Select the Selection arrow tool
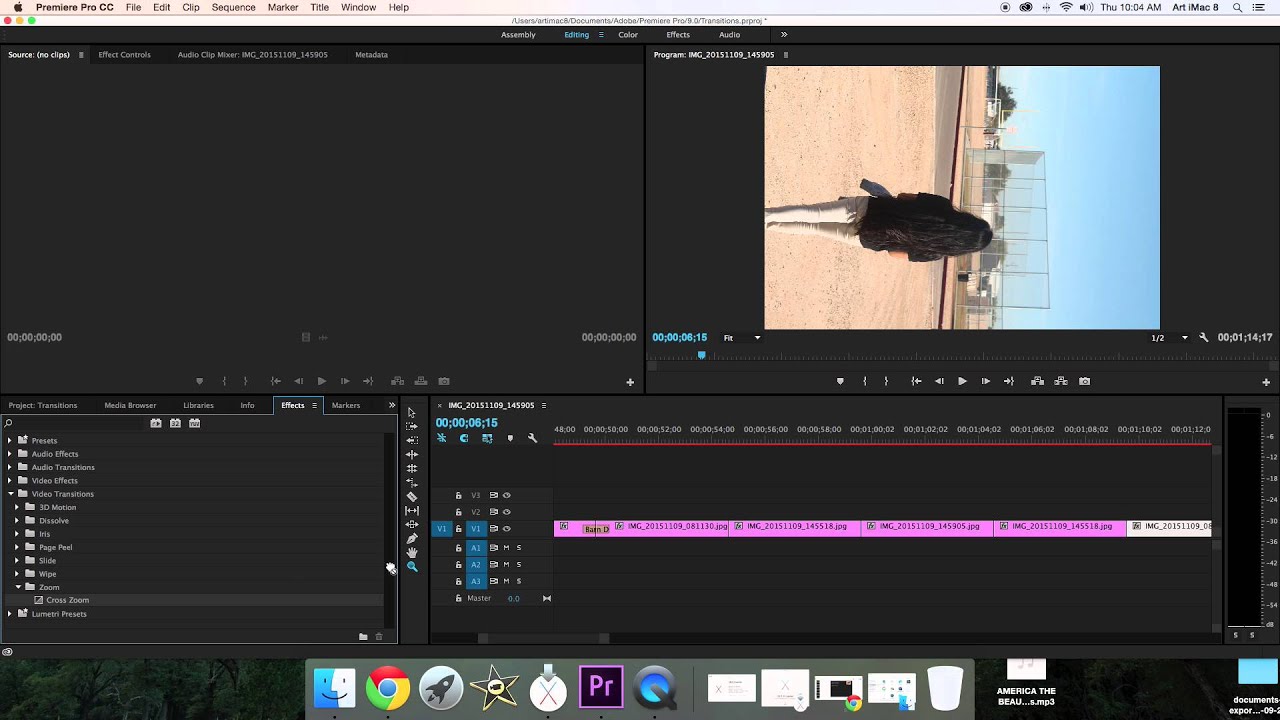Screen dimensions: 1280x720 click(x=411, y=412)
